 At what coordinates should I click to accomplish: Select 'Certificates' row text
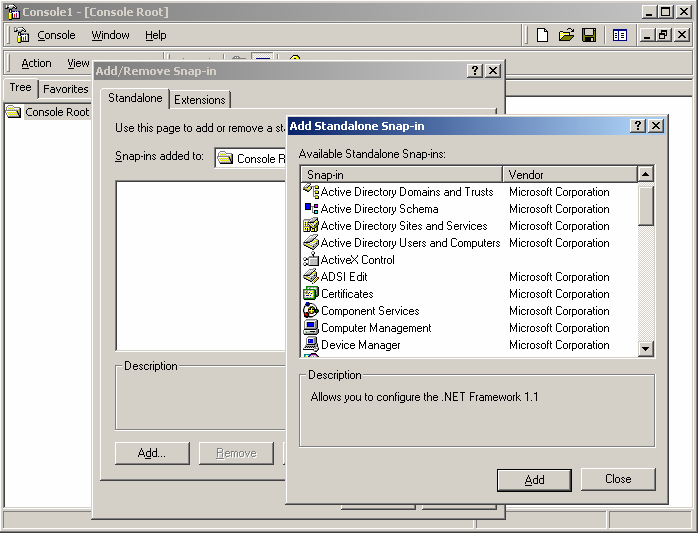(x=347, y=294)
